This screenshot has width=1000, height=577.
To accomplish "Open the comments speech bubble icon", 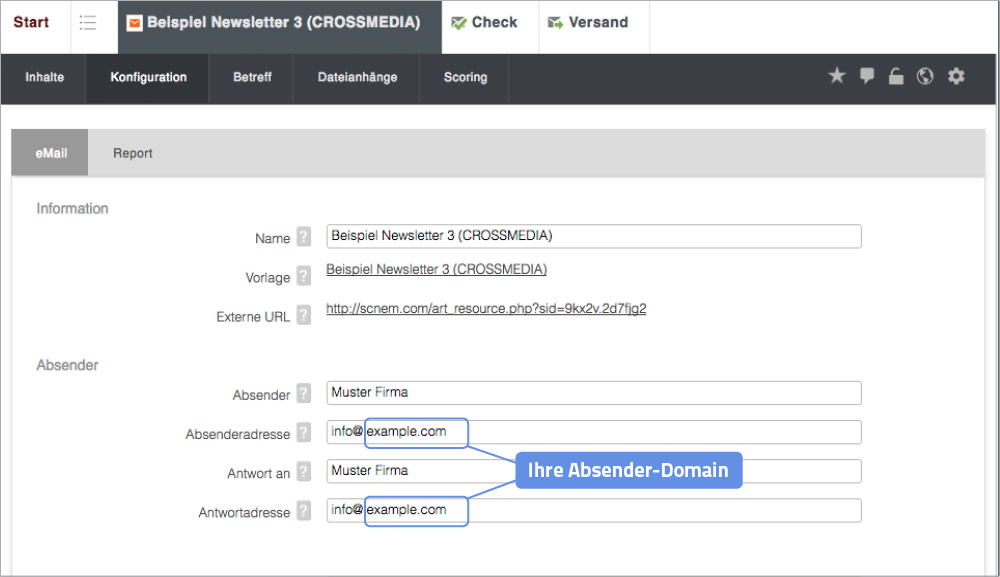I will pos(867,77).
